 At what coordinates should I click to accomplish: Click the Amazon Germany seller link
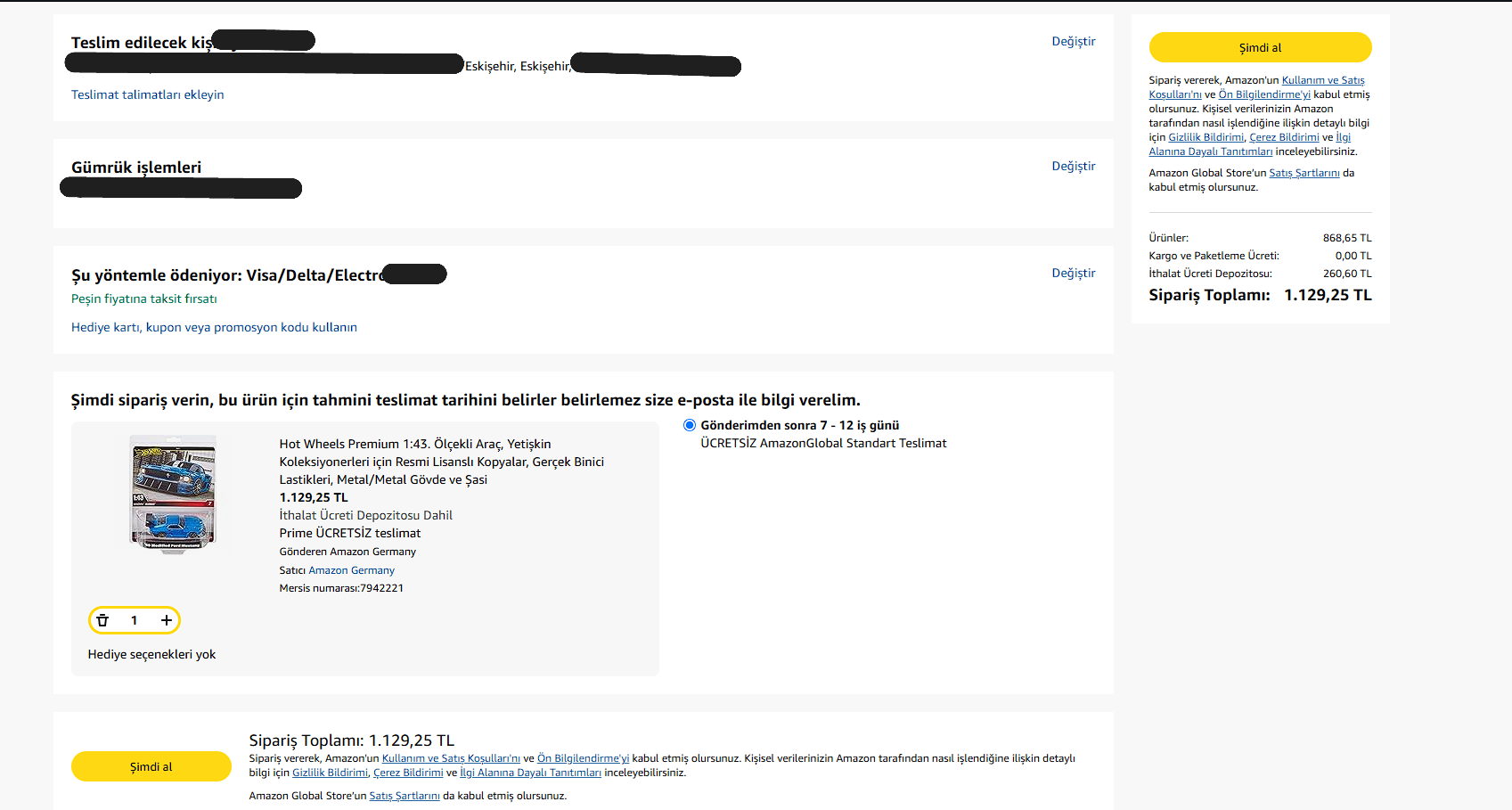click(351, 570)
